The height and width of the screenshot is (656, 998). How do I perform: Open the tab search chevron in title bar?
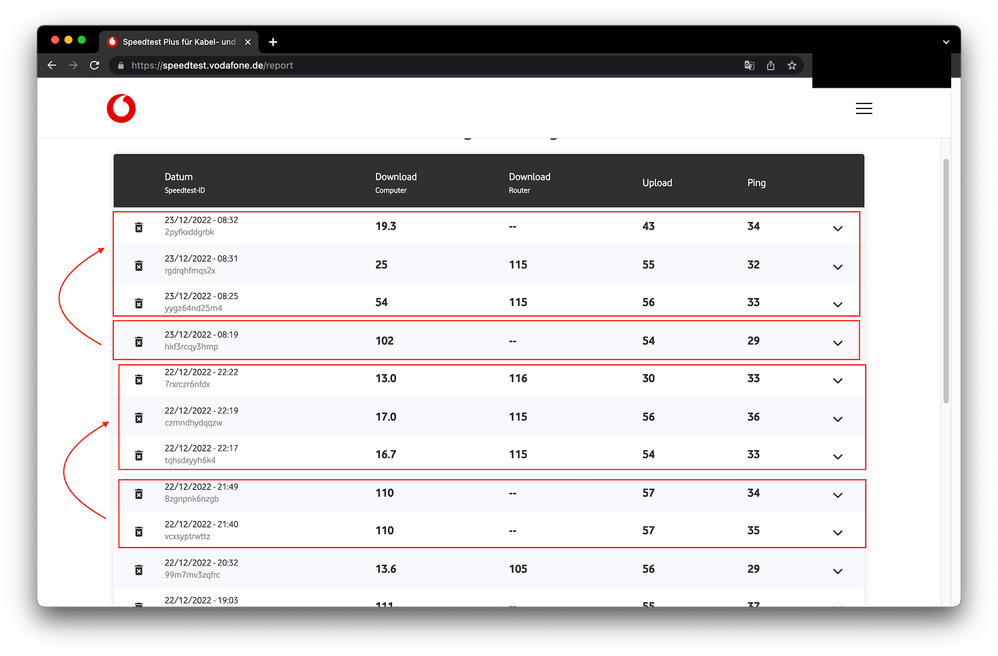tap(946, 42)
